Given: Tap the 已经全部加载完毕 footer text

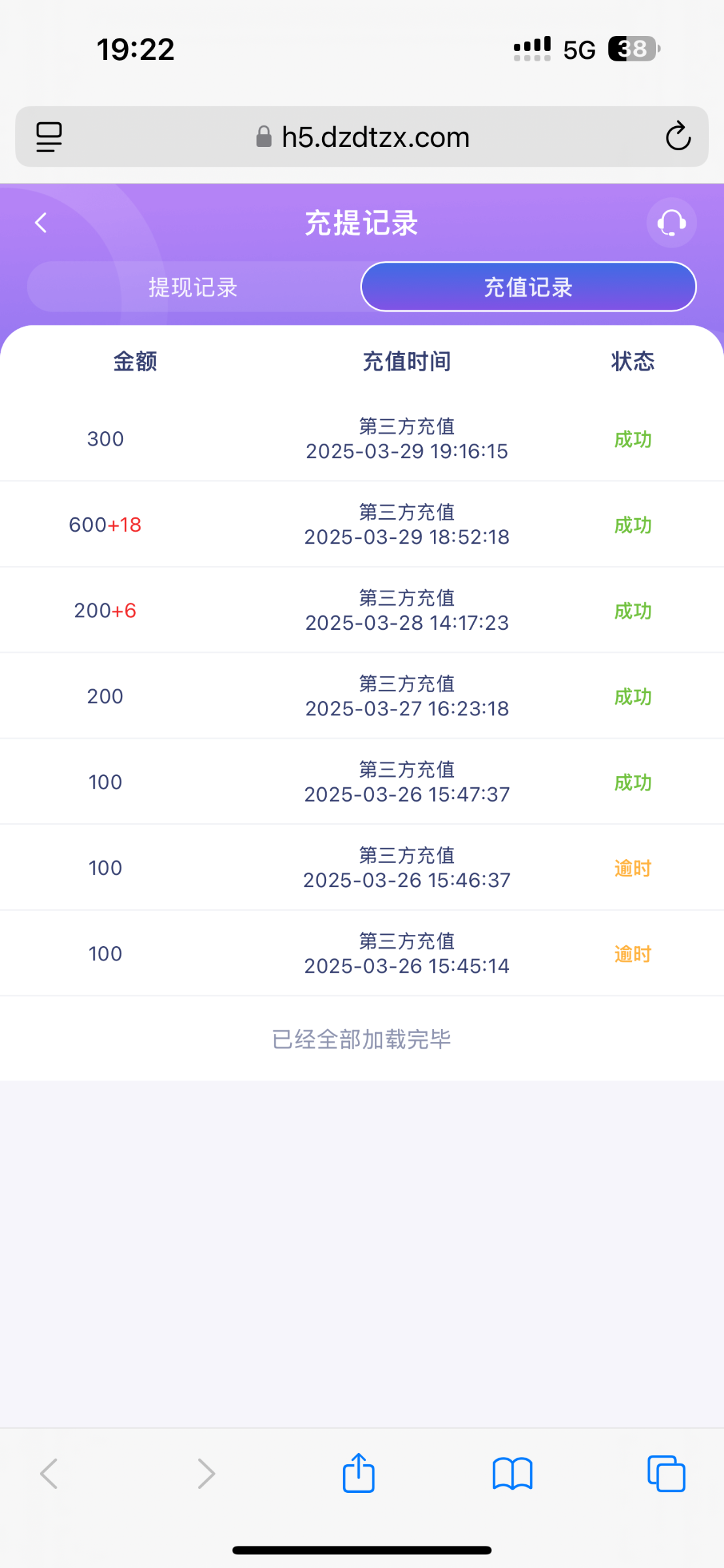Looking at the screenshot, I should coord(361,1039).
